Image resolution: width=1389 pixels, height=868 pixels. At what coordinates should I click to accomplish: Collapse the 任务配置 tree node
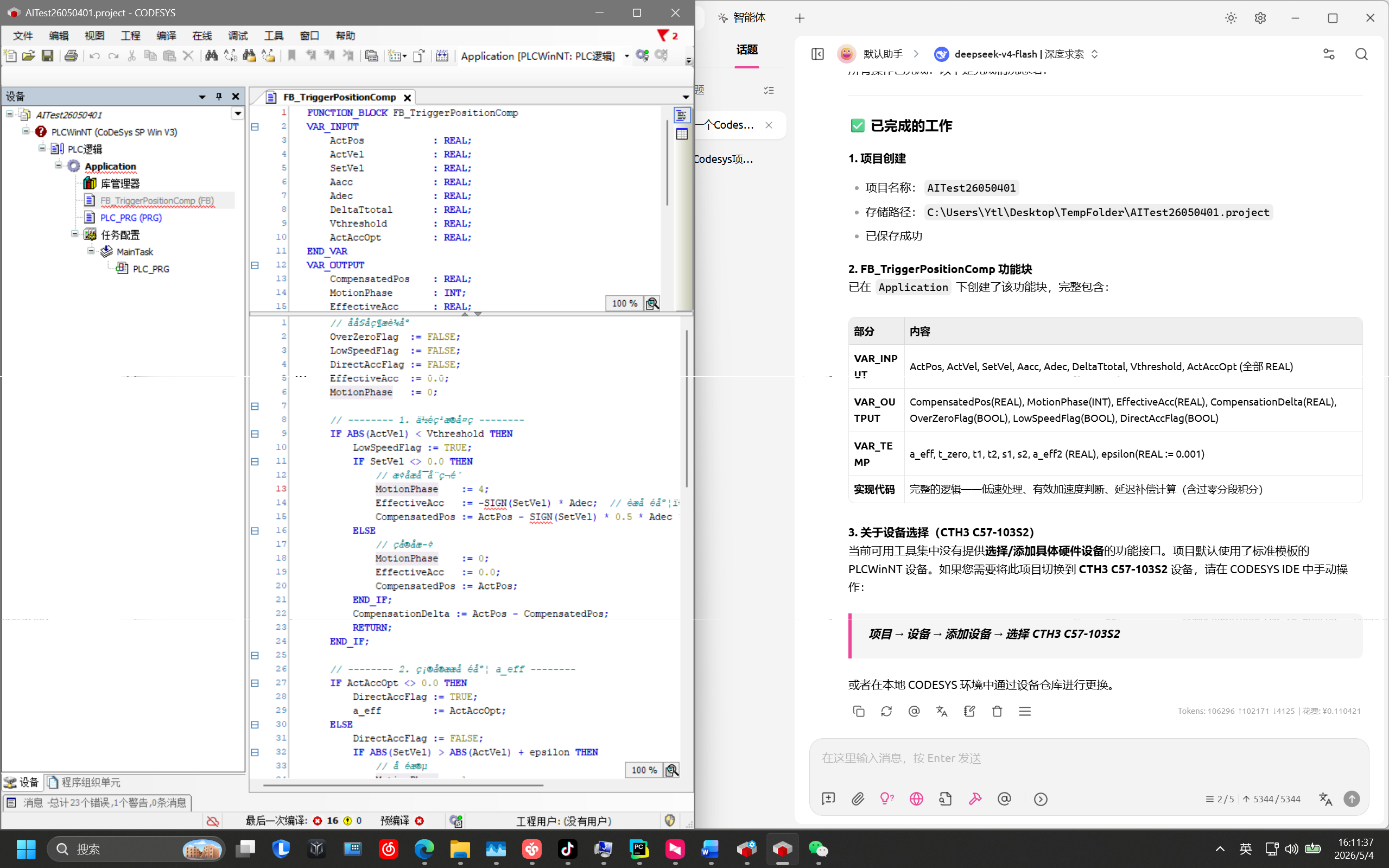click(74, 233)
